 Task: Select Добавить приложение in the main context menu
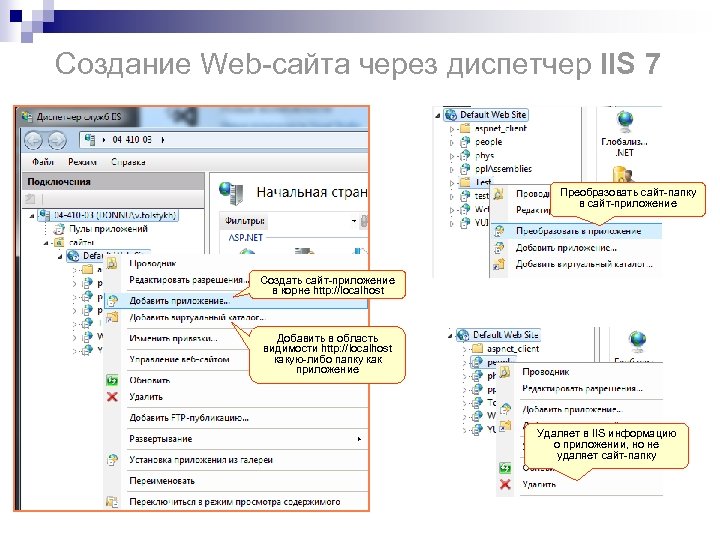point(179,301)
